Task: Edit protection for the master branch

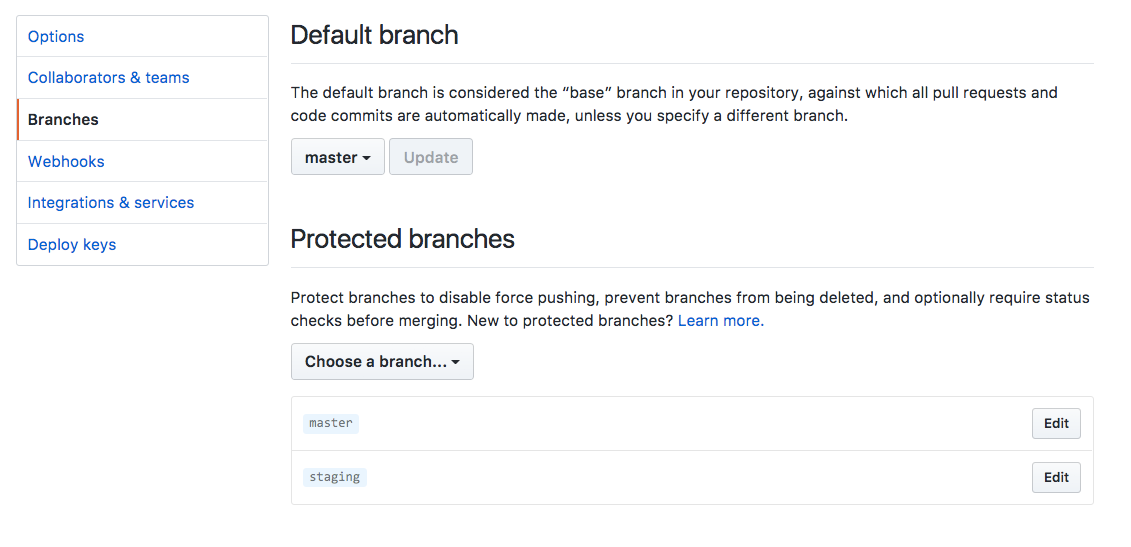Action: pos(1056,424)
